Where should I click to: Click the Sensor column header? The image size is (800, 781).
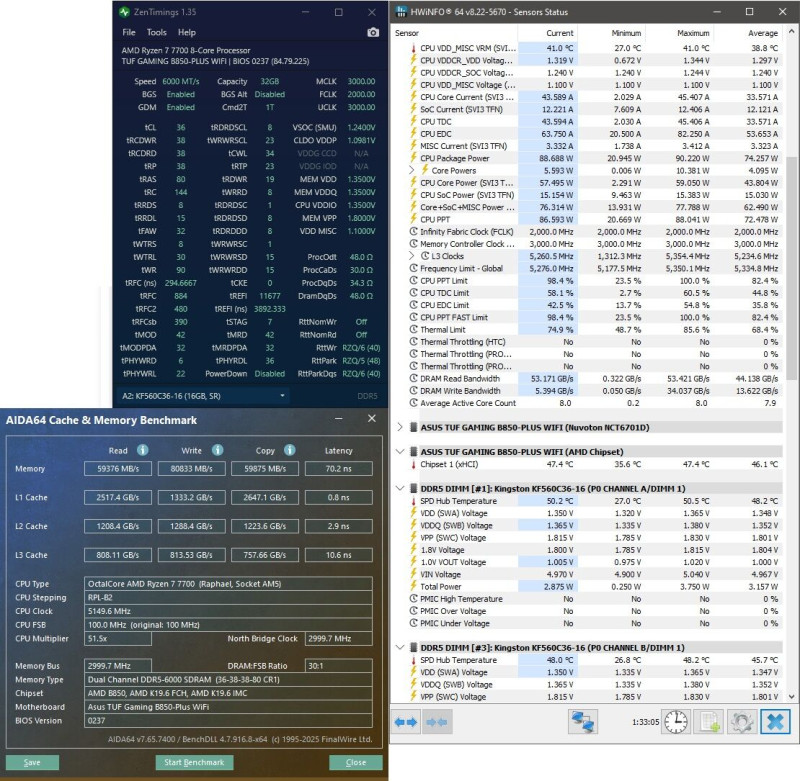pyautogui.click(x=455, y=33)
